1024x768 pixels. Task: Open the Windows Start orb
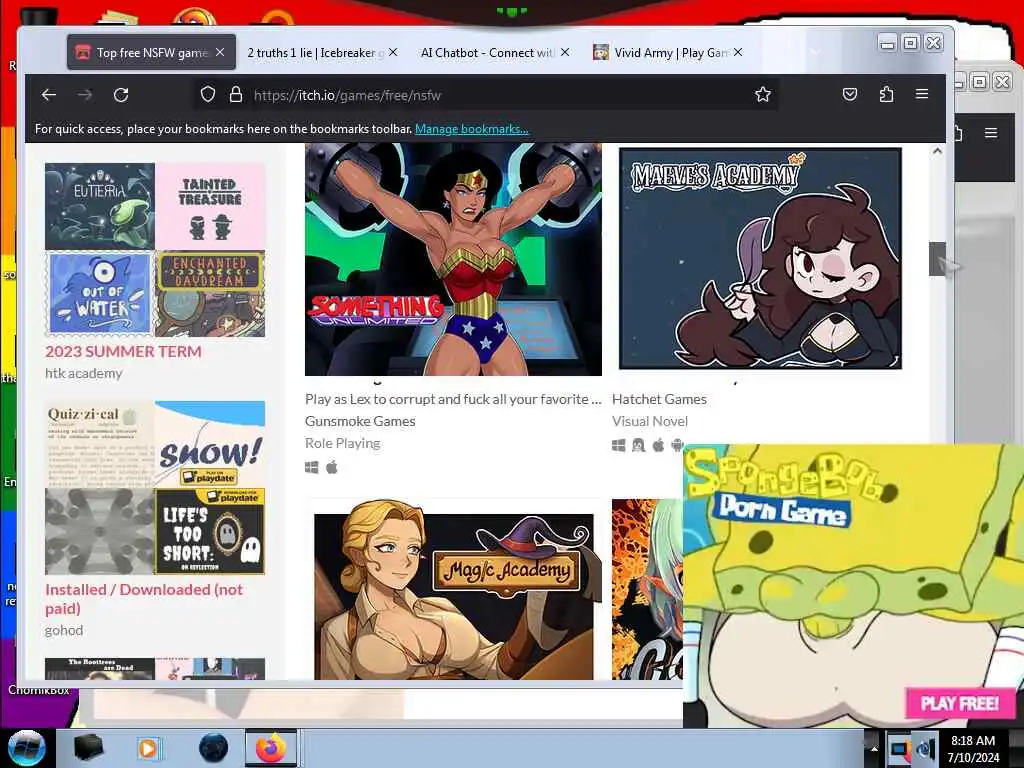click(26, 748)
